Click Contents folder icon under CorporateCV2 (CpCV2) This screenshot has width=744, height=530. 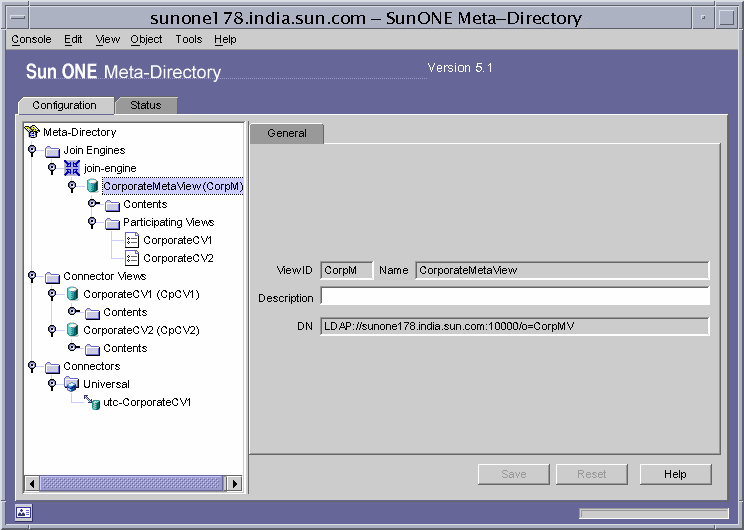(x=92, y=349)
